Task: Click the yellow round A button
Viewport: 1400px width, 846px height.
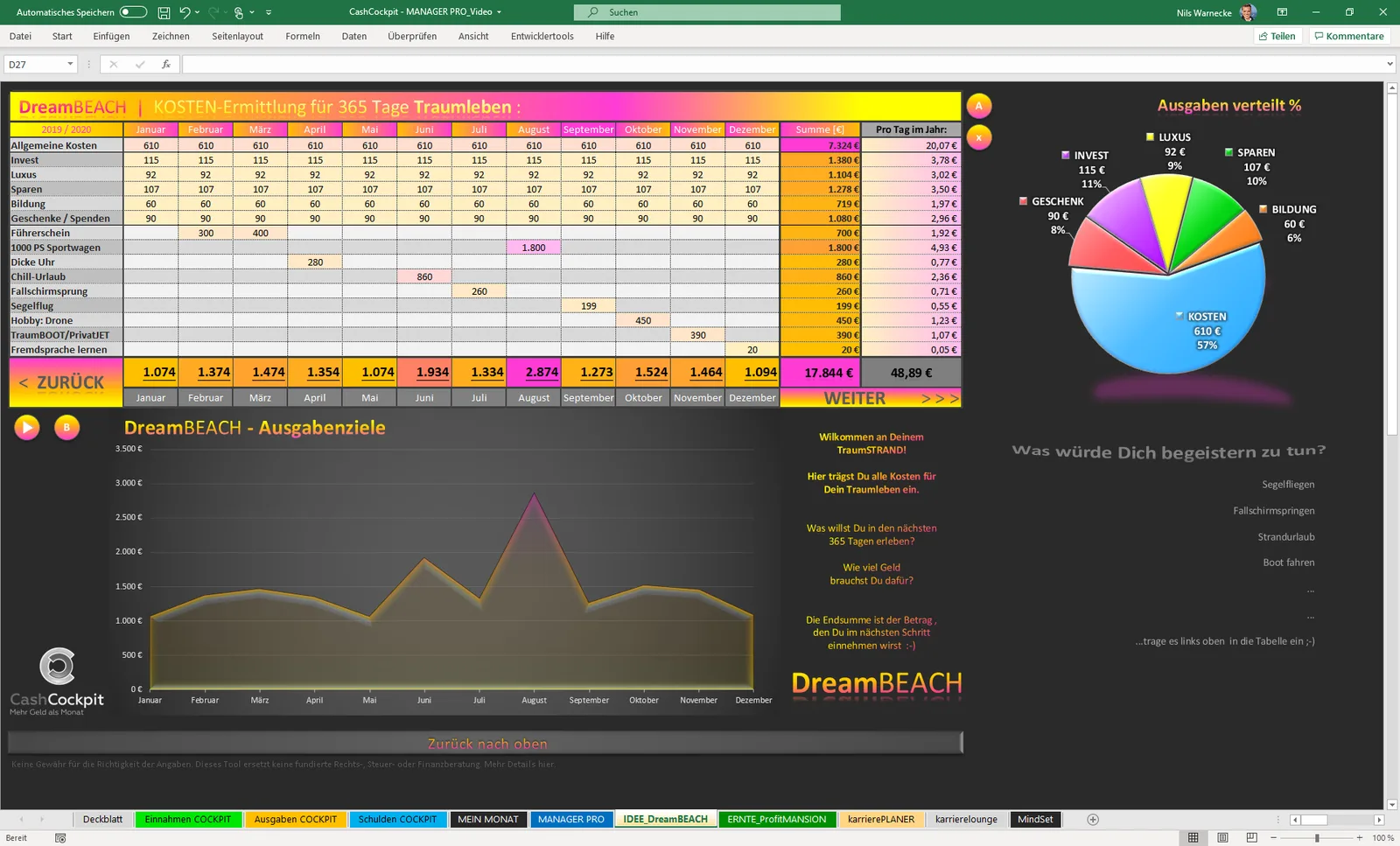Action: pyautogui.click(x=979, y=106)
